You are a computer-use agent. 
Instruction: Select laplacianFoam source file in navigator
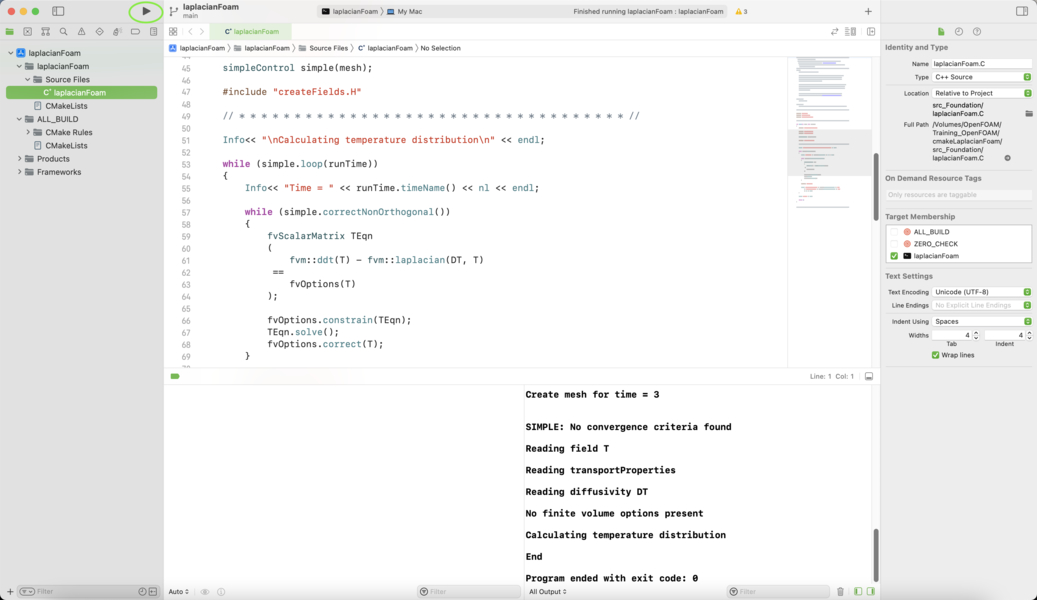click(x=81, y=93)
